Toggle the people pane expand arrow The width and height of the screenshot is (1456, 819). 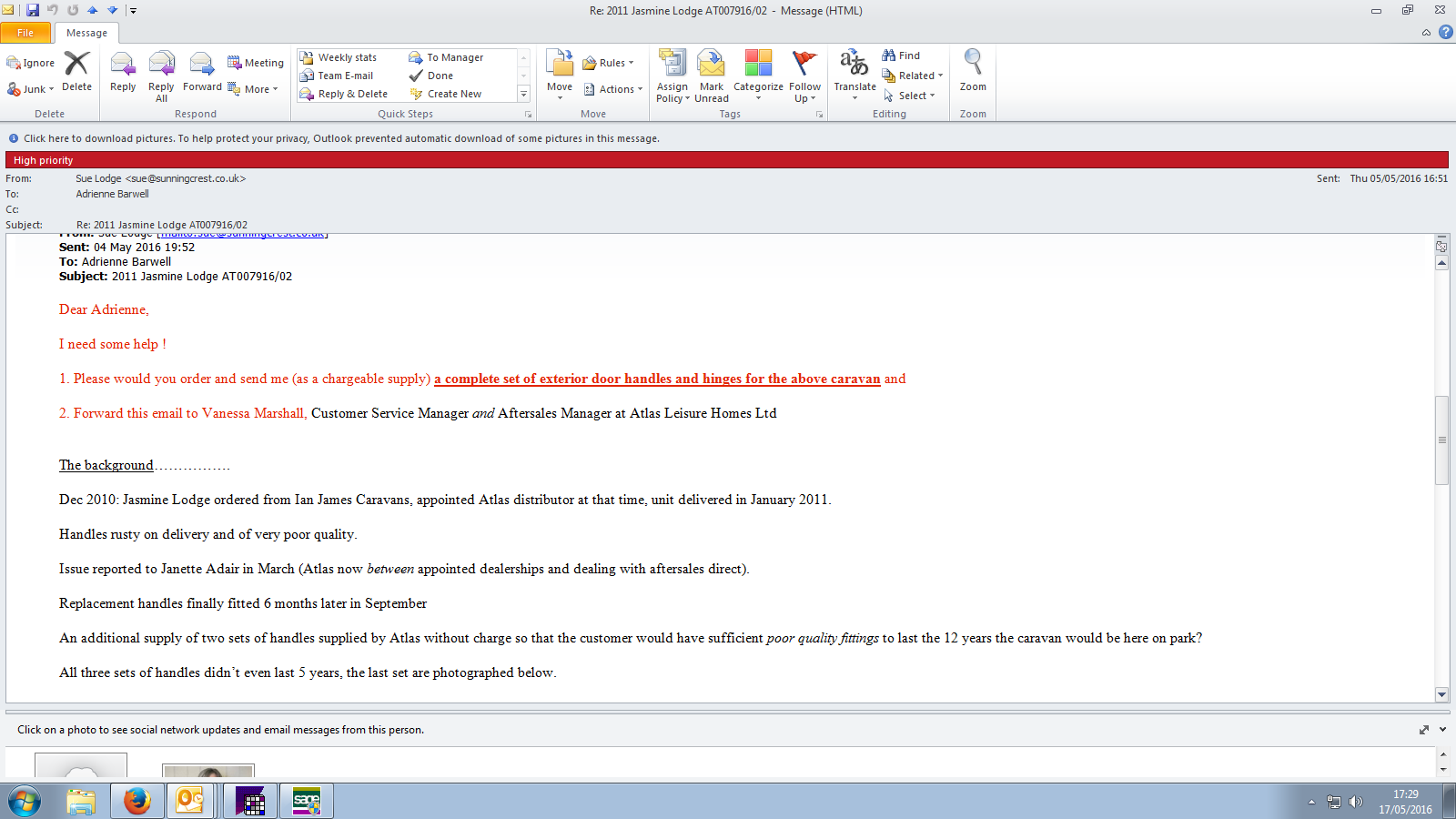1442,730
